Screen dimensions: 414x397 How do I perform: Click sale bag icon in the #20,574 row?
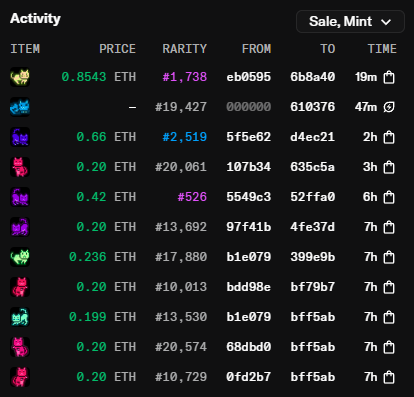[x=389, y=347]
